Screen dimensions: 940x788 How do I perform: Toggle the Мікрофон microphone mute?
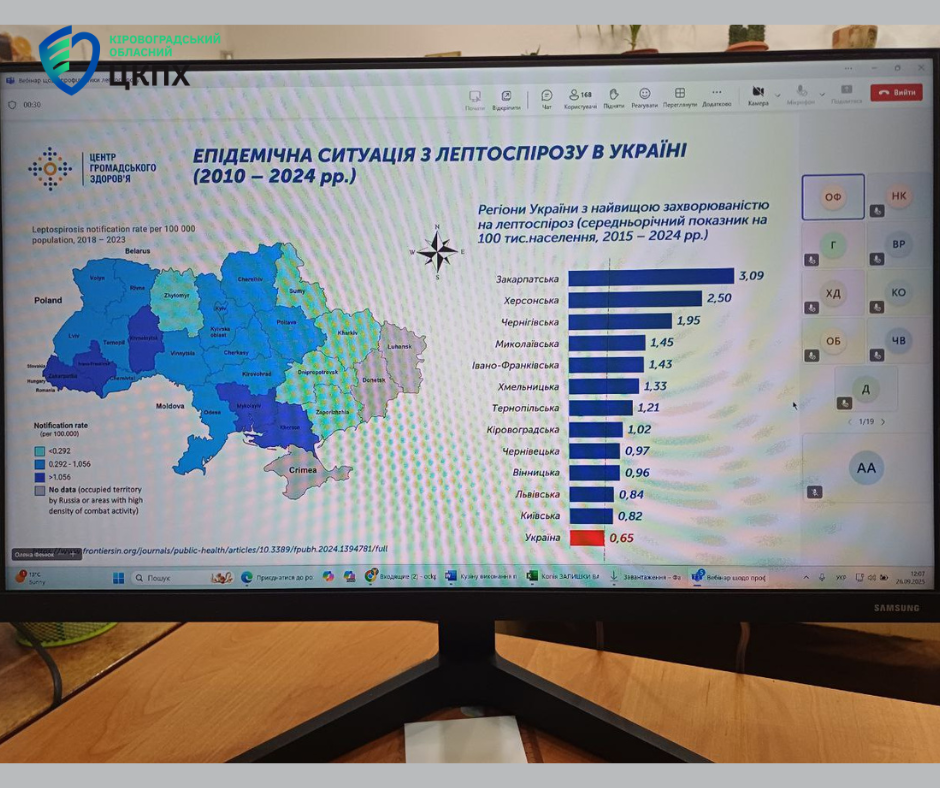798,95
